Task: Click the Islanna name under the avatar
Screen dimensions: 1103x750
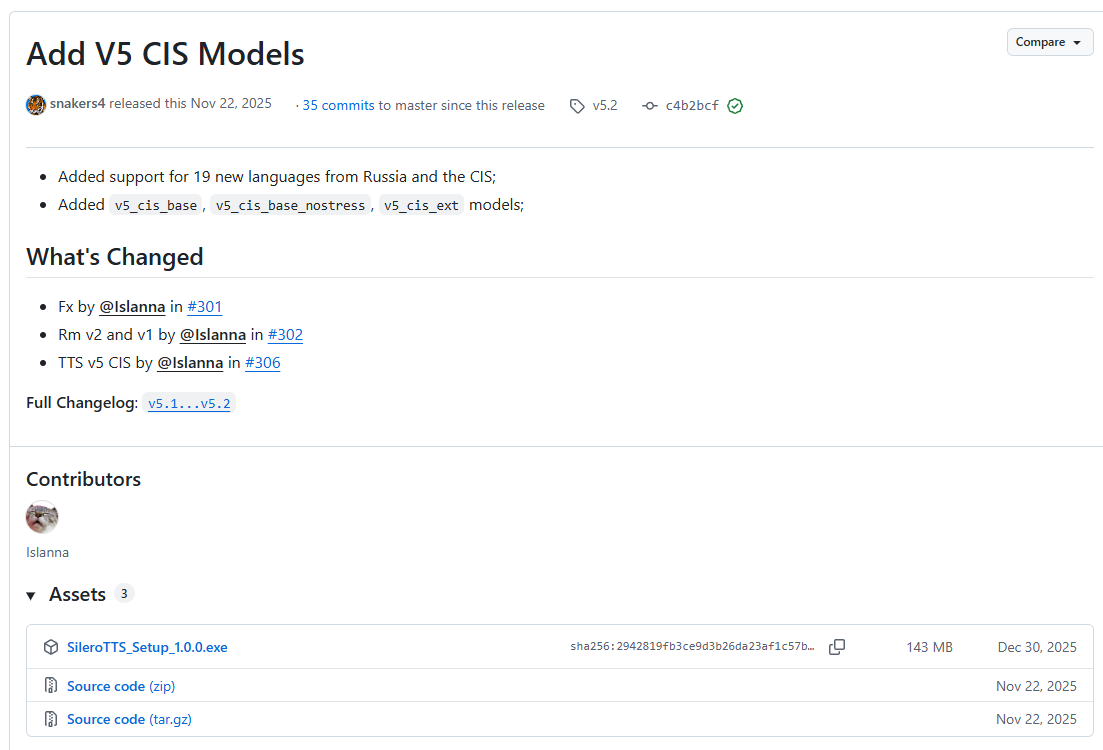Action: click(x=47, y=552)
